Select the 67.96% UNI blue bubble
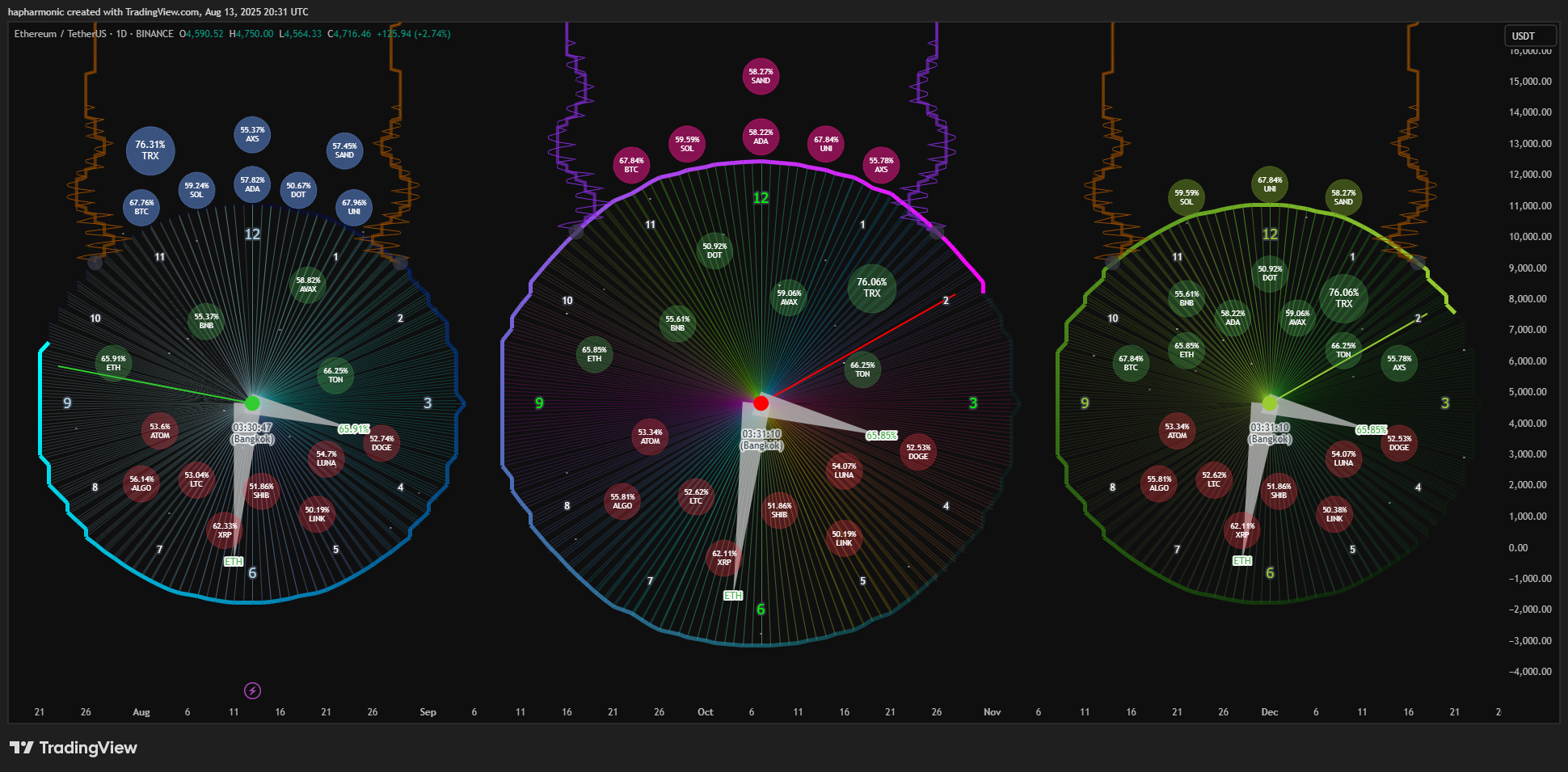 (354, 207)
